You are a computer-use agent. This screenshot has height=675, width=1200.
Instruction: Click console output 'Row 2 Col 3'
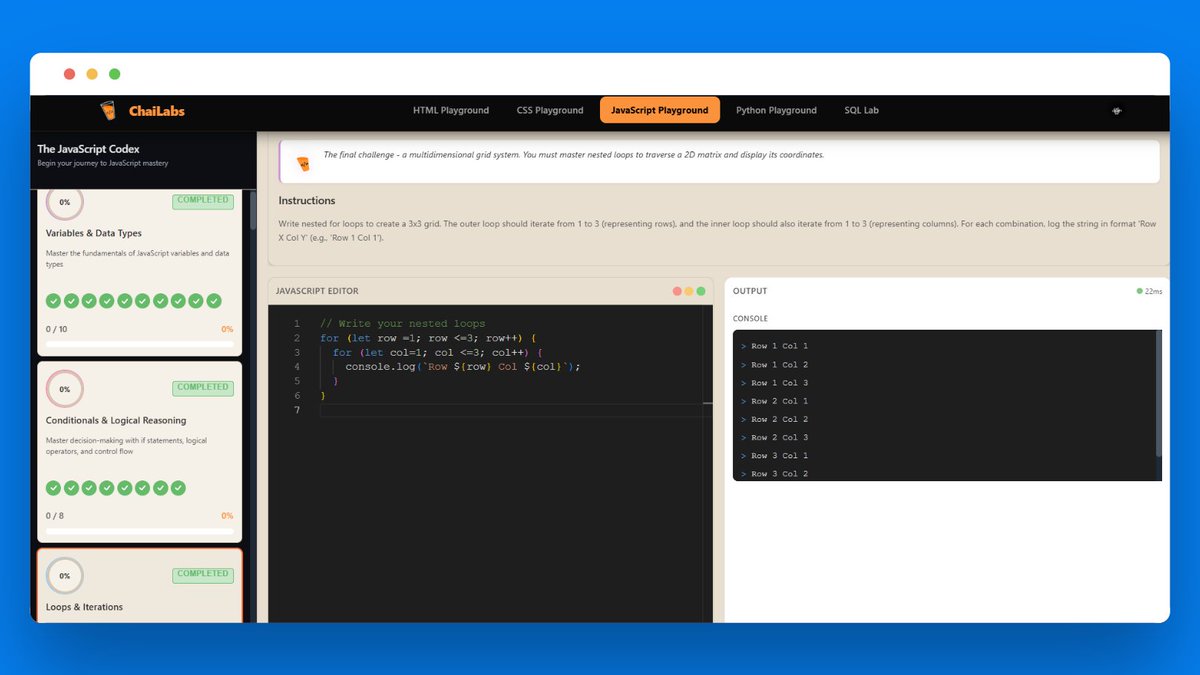[x=779, y=438]
